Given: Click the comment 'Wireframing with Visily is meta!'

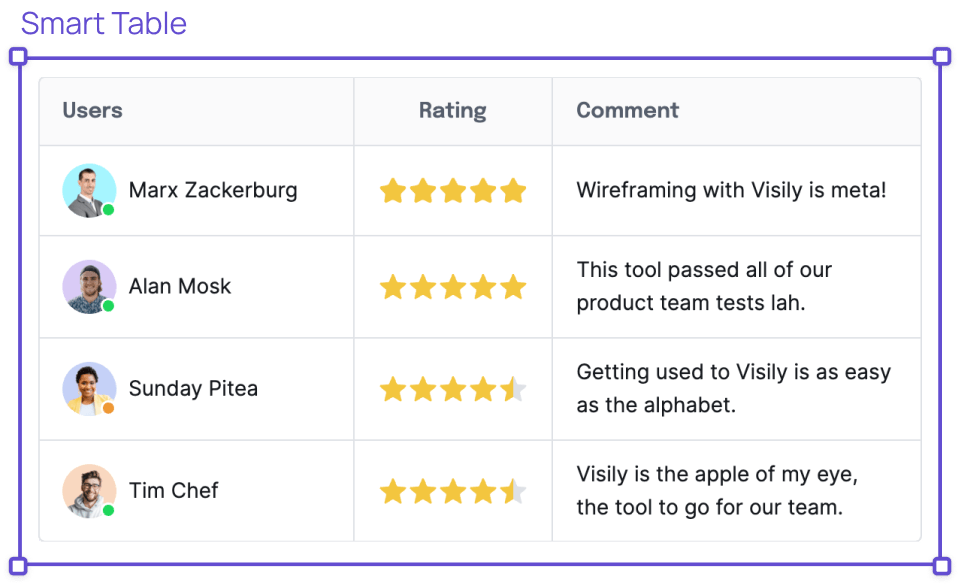Looking at the screenshot, I should point(731,190).
